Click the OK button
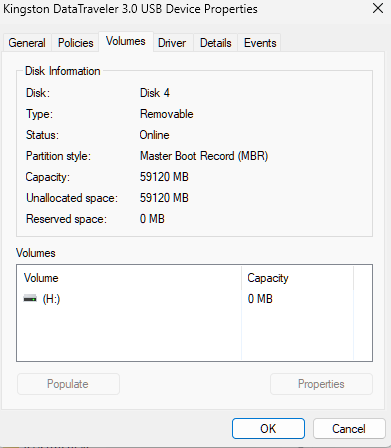 [x=268, y=428]
